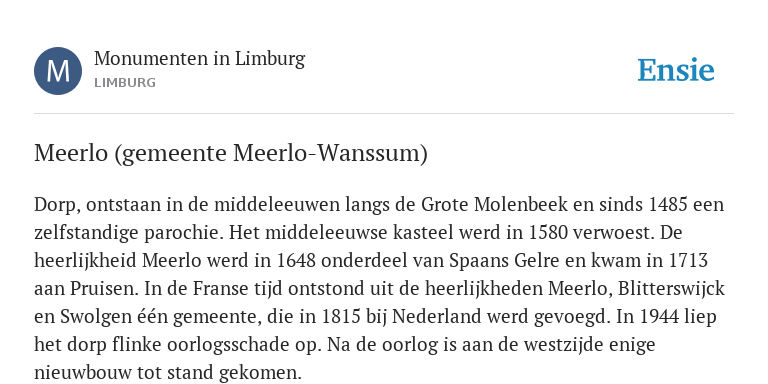
Task: Click the horizontal divider below the header
Action: point(384,114)
